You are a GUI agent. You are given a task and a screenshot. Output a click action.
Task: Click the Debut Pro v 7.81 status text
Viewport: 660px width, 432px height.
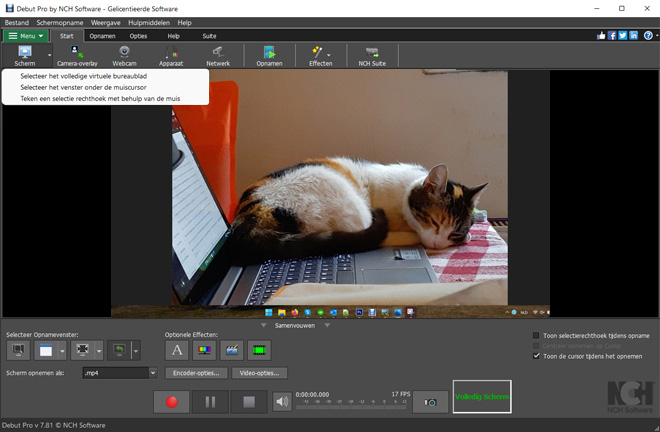point(54,425)
